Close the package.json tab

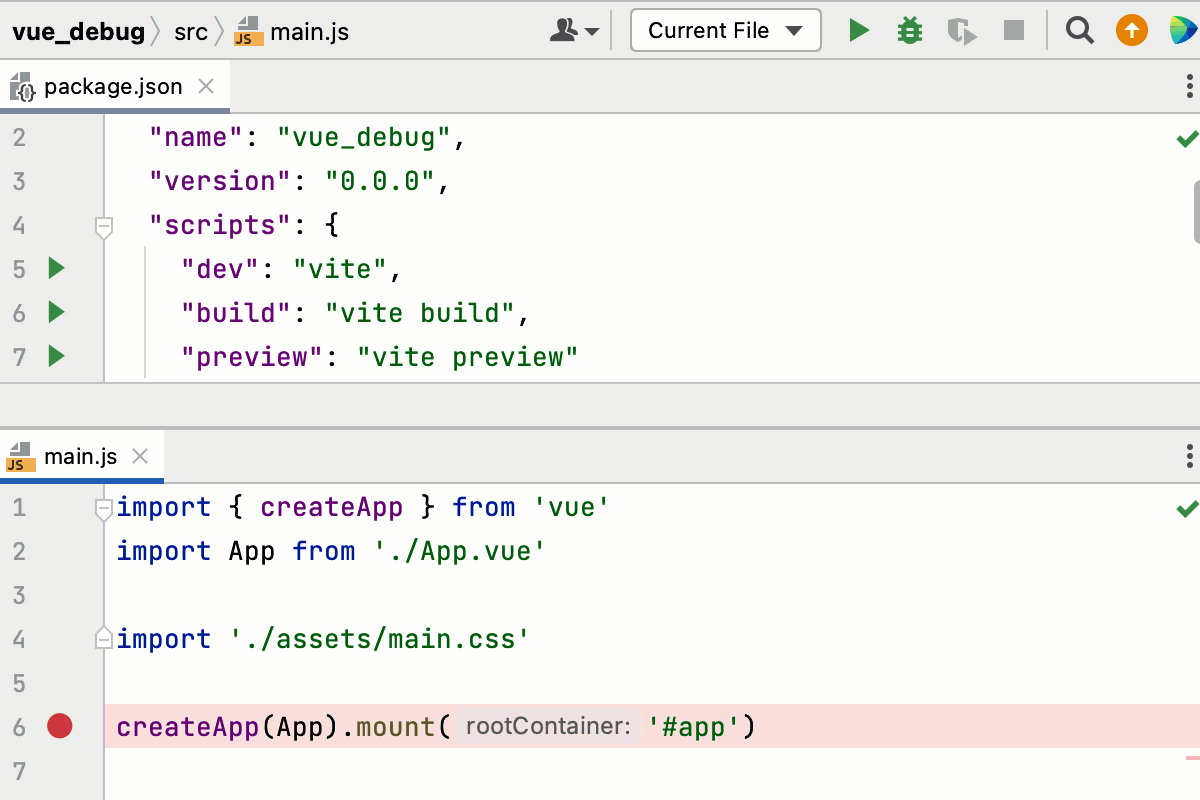point(206,87)
